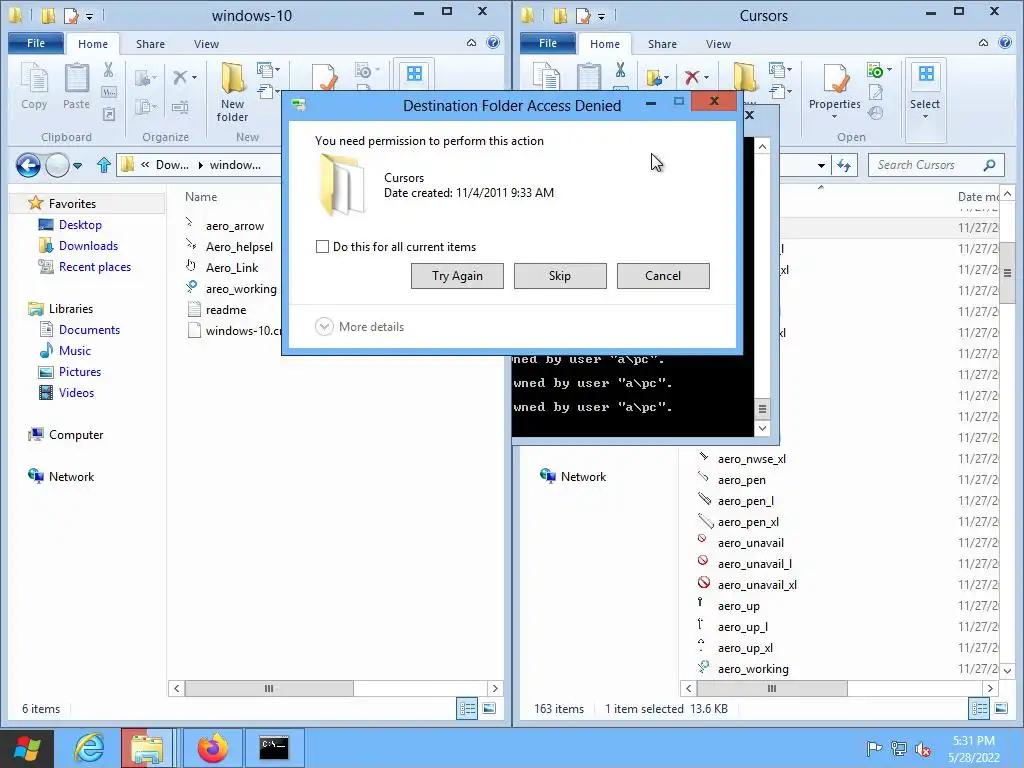Check 'Do this for all current items'
Screen dimensions: 1024x768
click(x=322, y=246)
